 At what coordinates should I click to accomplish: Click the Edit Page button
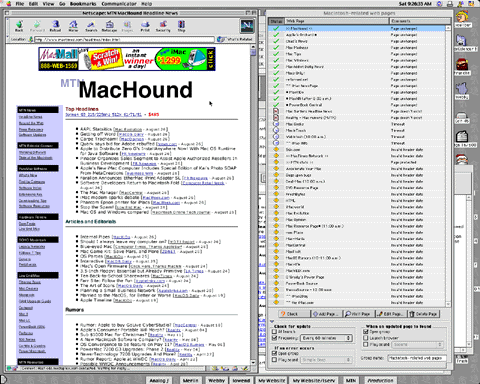pyautogui.click(x=391, y=314)
